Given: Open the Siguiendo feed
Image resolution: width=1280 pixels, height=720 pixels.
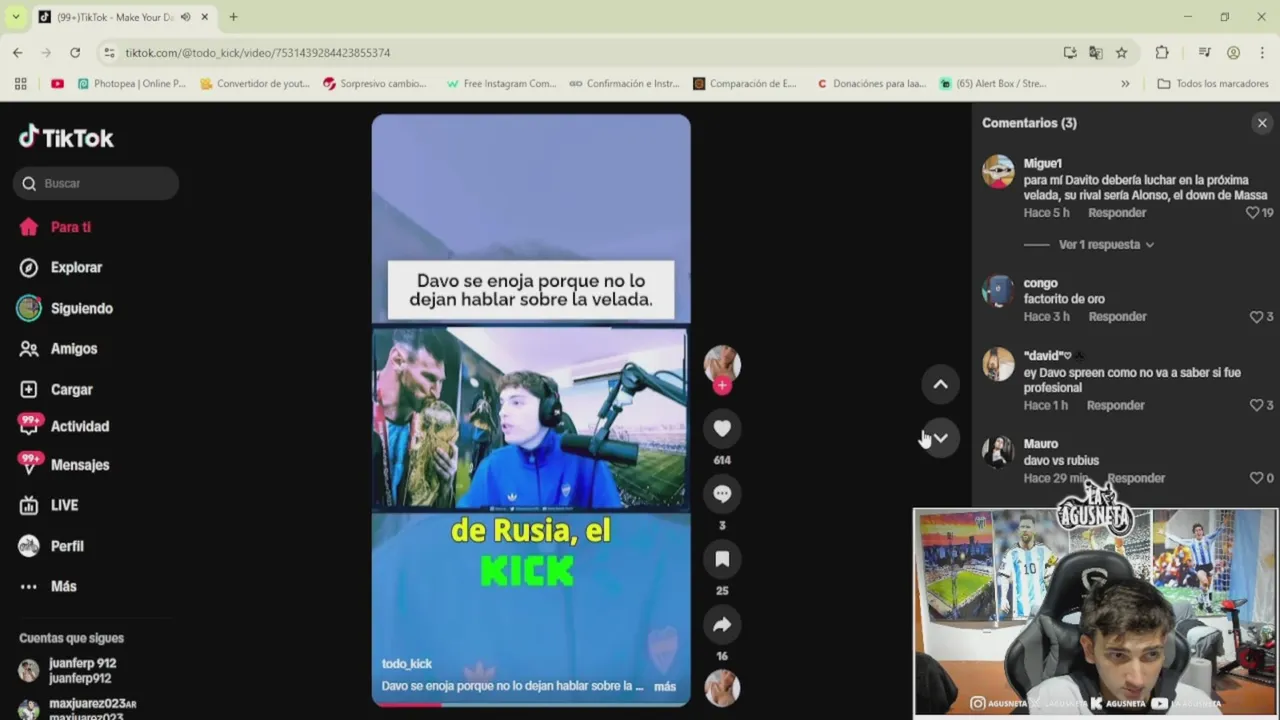Looking at the screenshot, I should click(x=66, y=308).
